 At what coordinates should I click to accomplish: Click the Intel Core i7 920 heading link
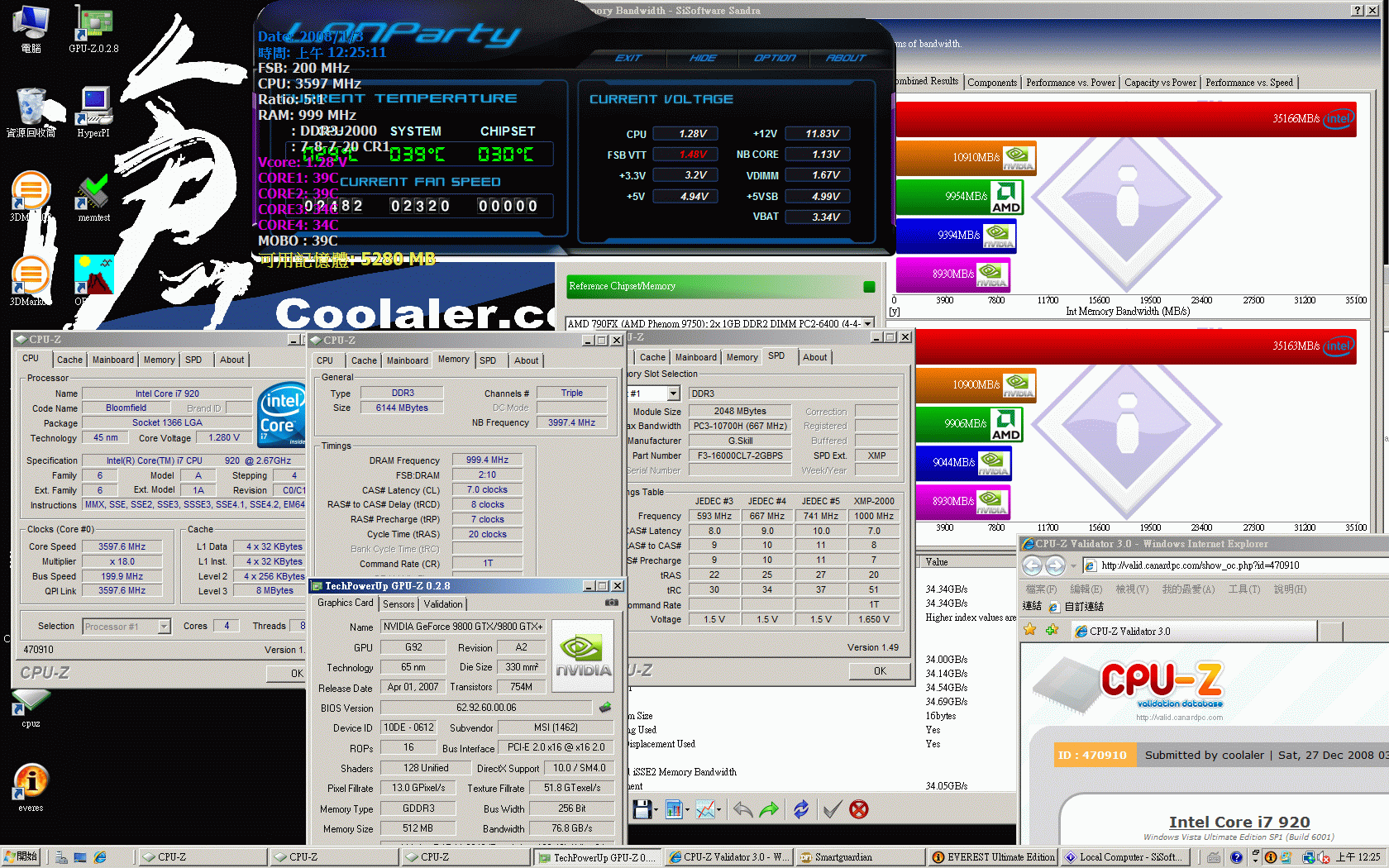tap(1239, 822)
